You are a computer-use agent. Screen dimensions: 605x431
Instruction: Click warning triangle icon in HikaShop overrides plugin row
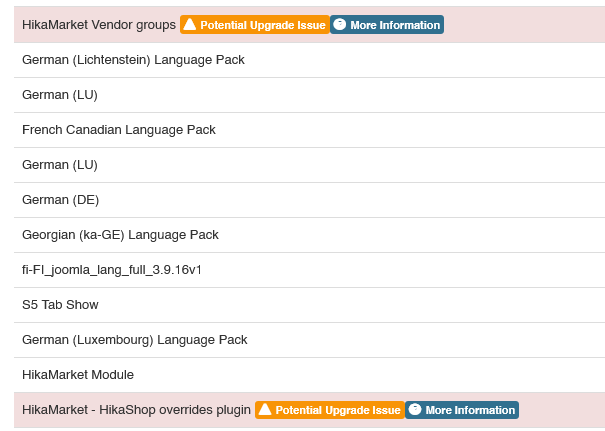point(265,409)
